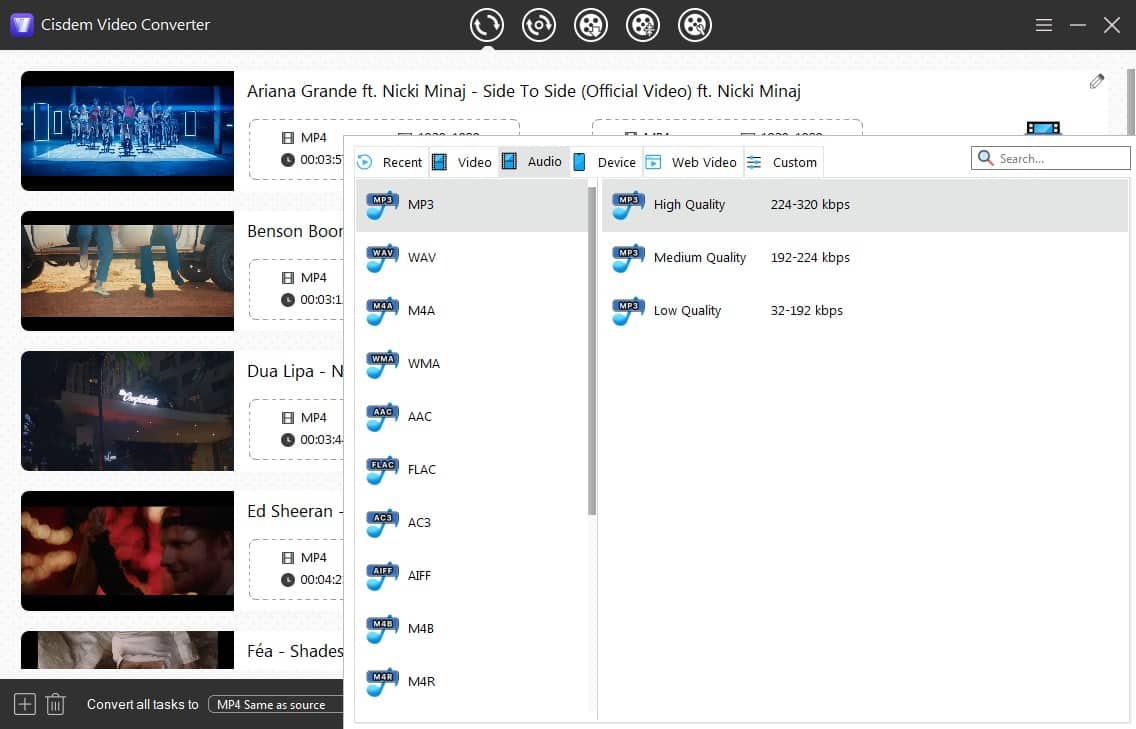
Task: Choose the FLAC audio format
Action: [421, 469]
